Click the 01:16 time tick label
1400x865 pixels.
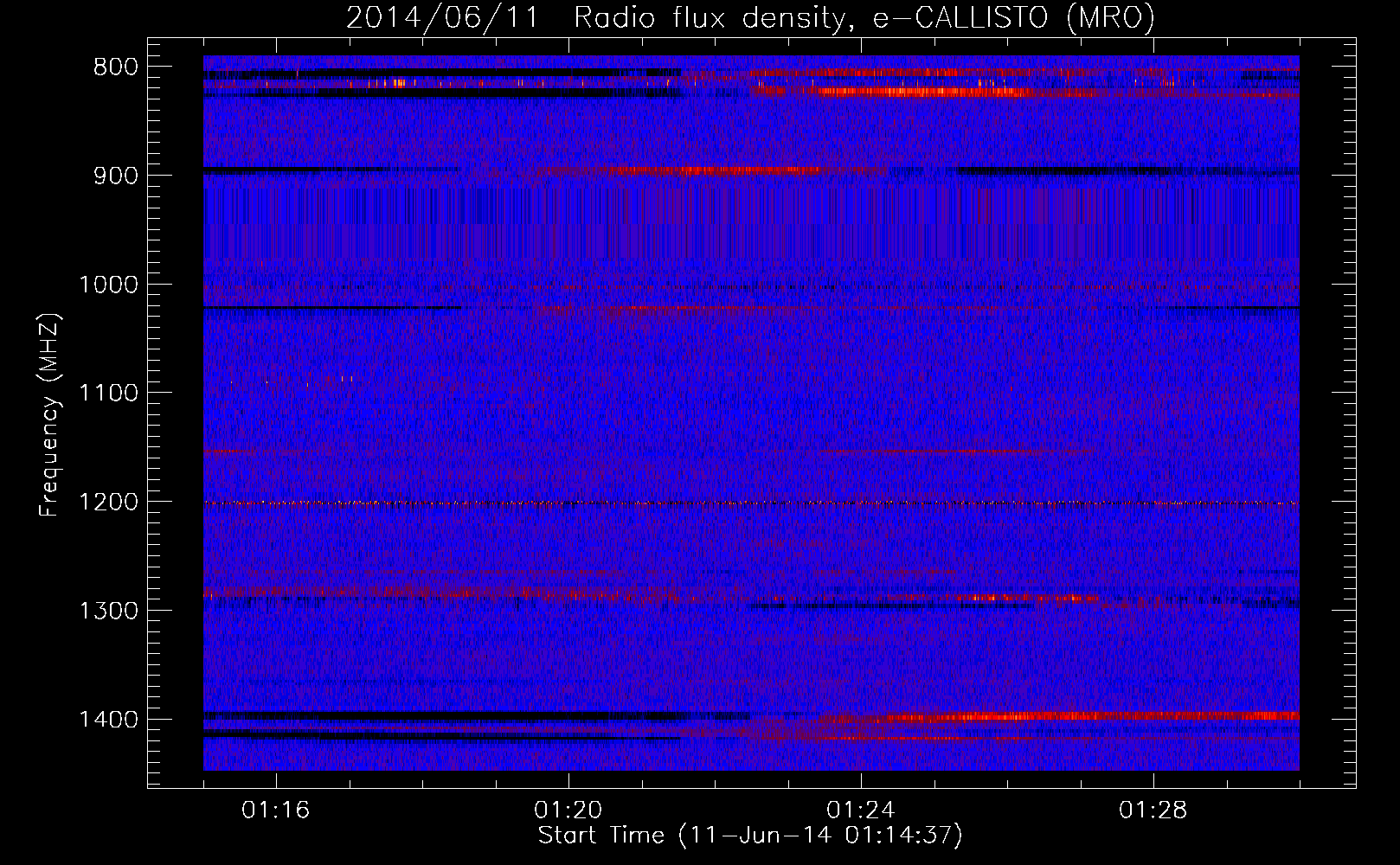[276, 811]
